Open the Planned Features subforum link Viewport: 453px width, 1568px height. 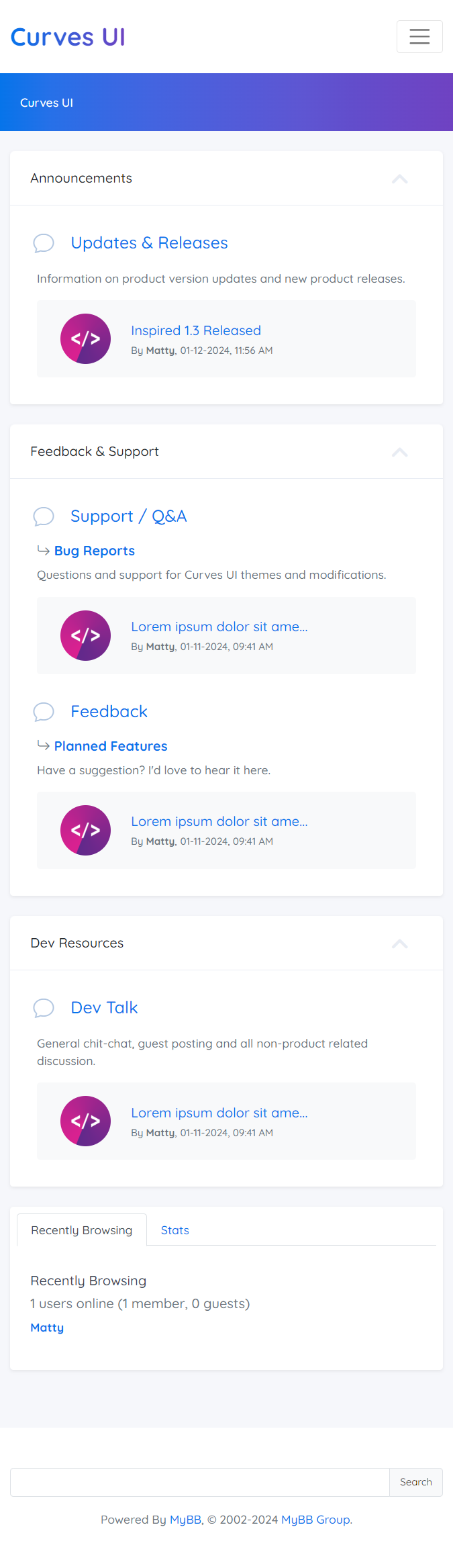click(x=111, y=746)
